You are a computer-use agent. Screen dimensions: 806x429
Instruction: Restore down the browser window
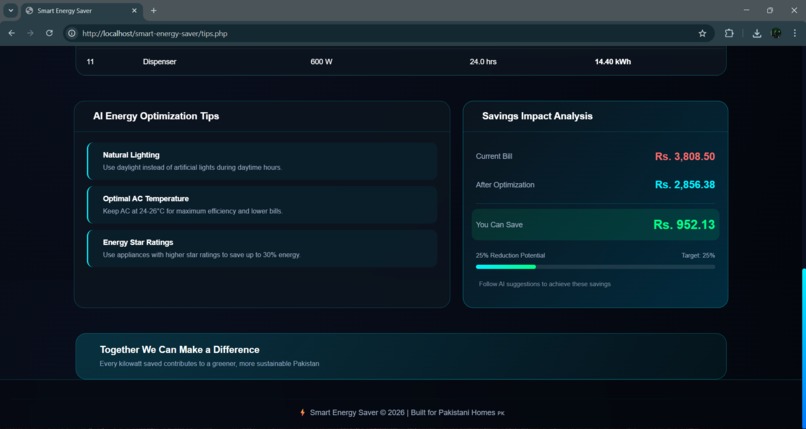click(x=770, y=10)
